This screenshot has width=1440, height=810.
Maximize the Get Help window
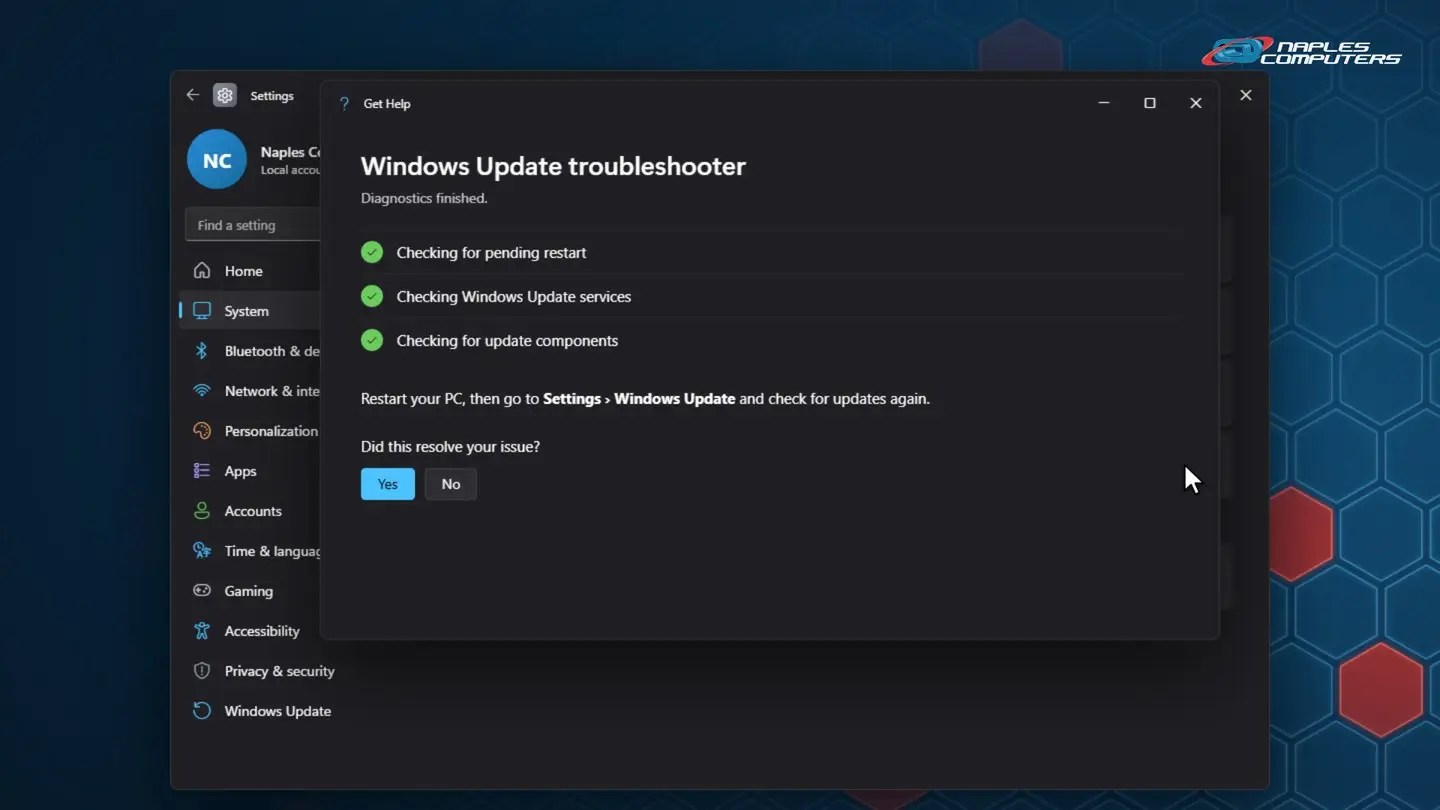click(1150, 103)
